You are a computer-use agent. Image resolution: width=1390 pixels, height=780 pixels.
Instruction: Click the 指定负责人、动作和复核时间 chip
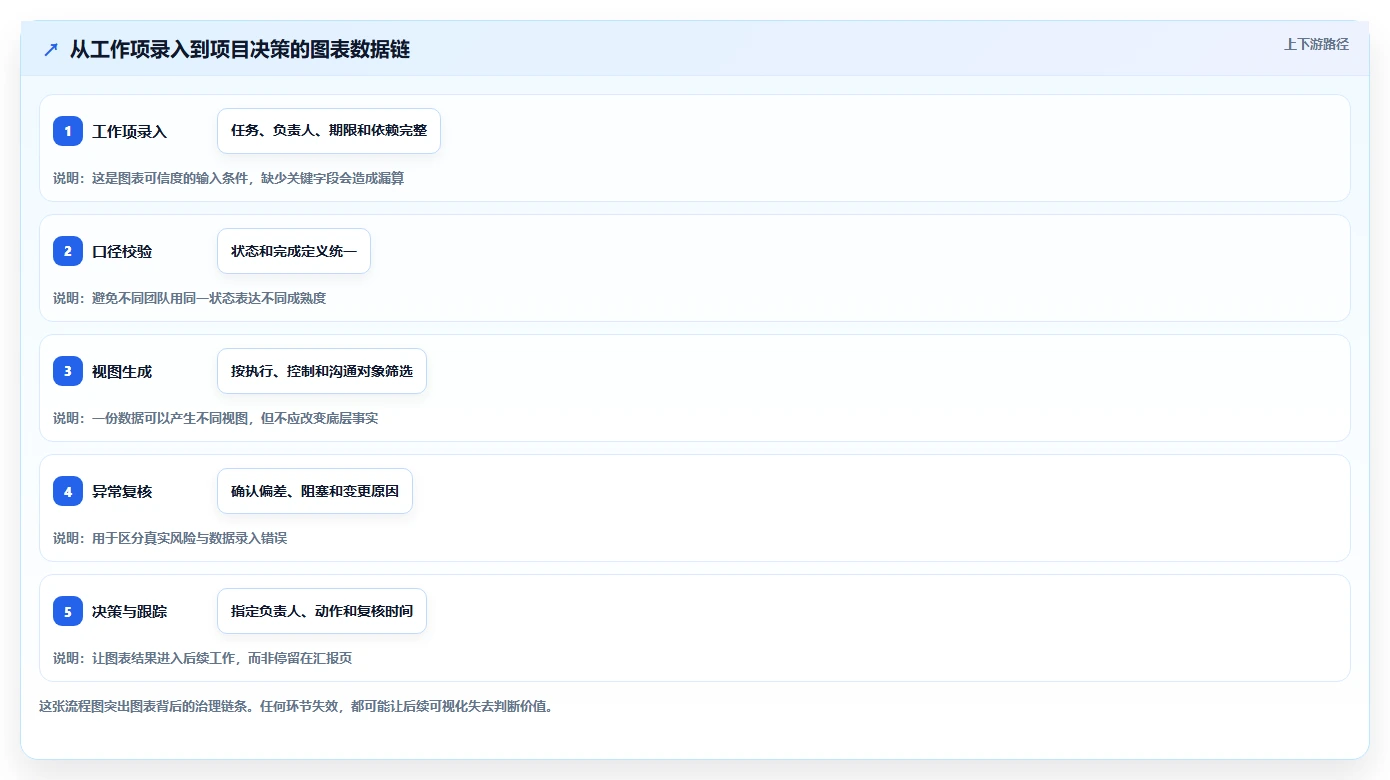click(x=322, y=611)
